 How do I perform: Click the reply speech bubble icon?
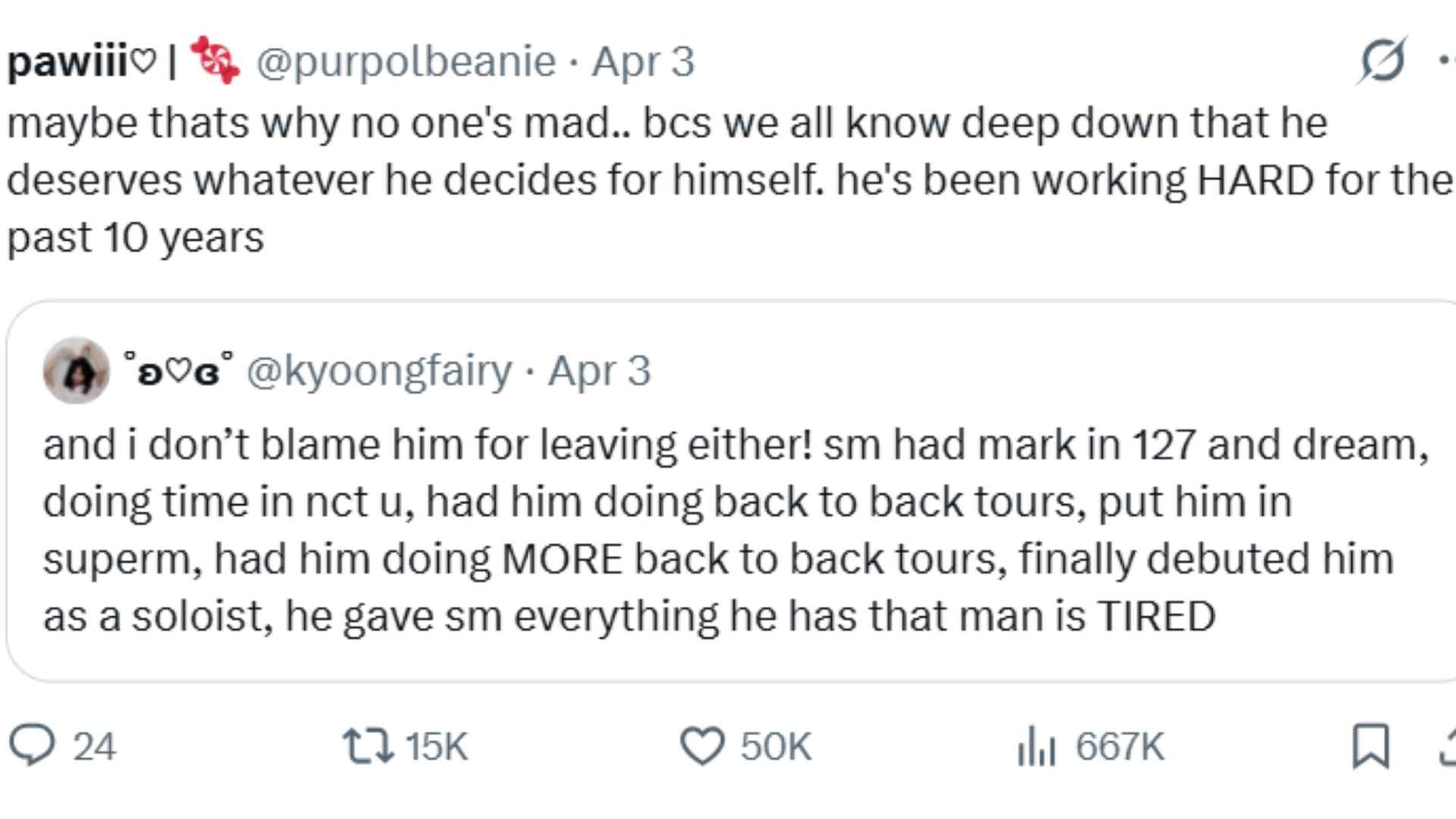pos(32,745)
